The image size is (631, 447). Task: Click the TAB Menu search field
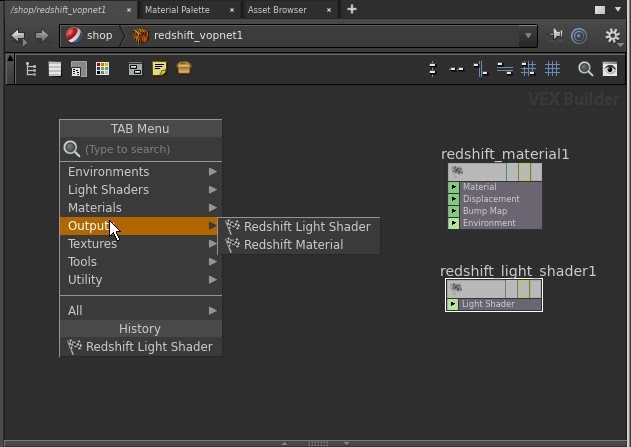(140, 149)
